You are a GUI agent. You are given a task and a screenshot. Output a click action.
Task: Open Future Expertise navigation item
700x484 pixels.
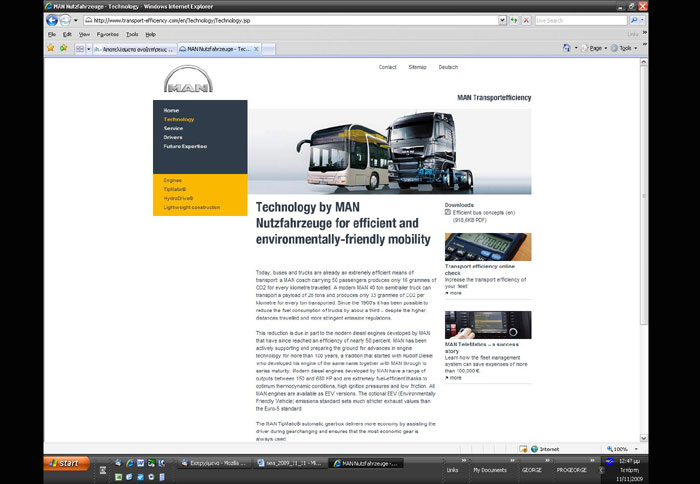click(x=185, y=146)
